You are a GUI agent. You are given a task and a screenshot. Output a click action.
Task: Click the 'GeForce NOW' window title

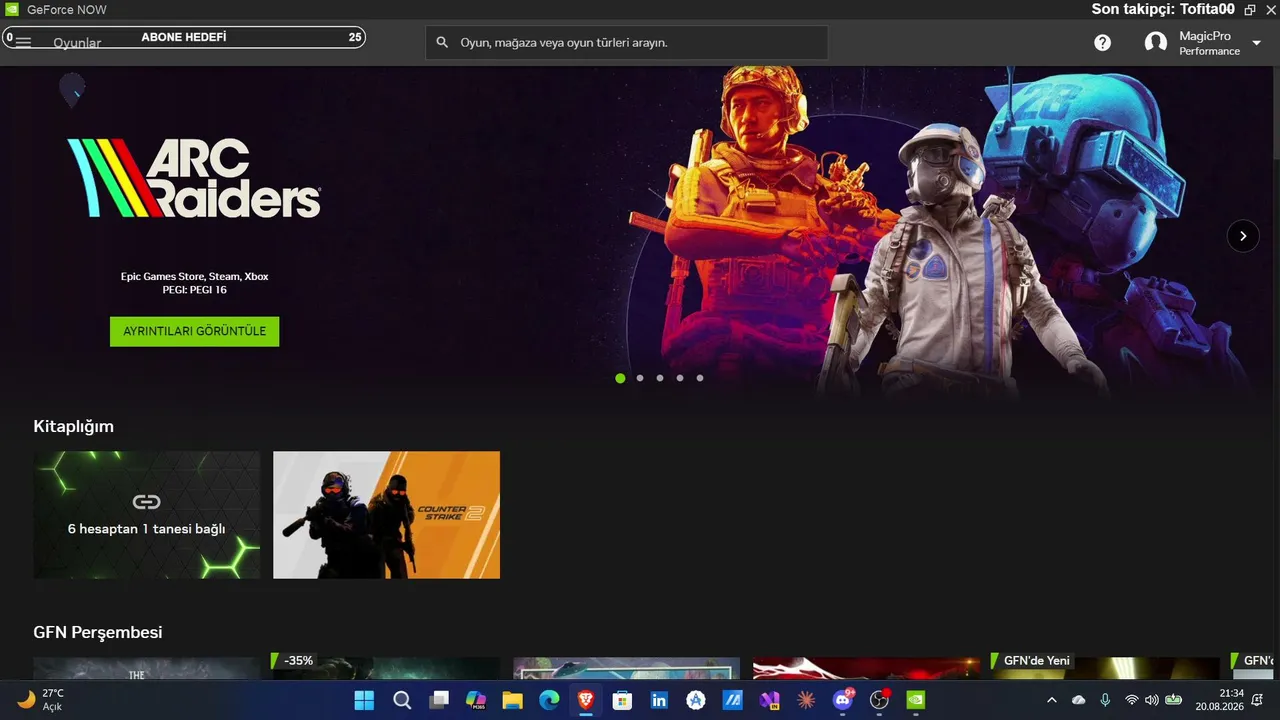[x=67, y=10]
